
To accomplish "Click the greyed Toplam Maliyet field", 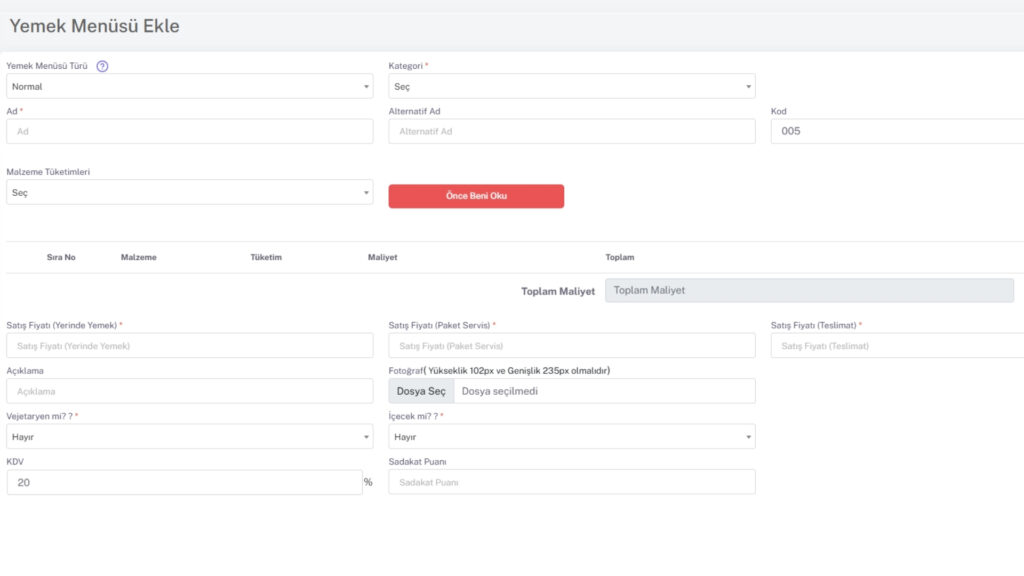I will (x=809, y=291).
